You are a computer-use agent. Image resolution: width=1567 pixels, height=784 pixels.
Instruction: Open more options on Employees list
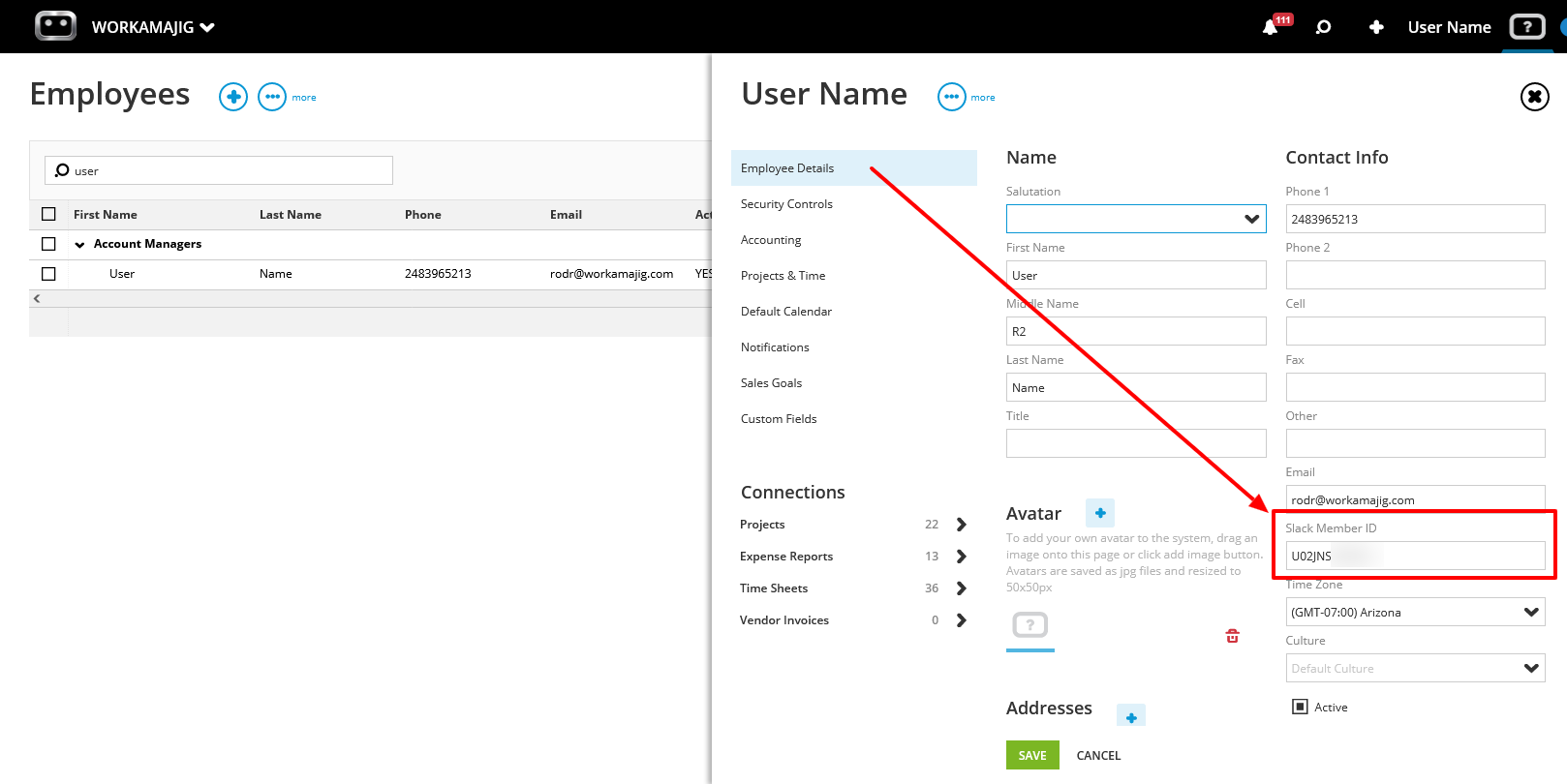point(272,97)
